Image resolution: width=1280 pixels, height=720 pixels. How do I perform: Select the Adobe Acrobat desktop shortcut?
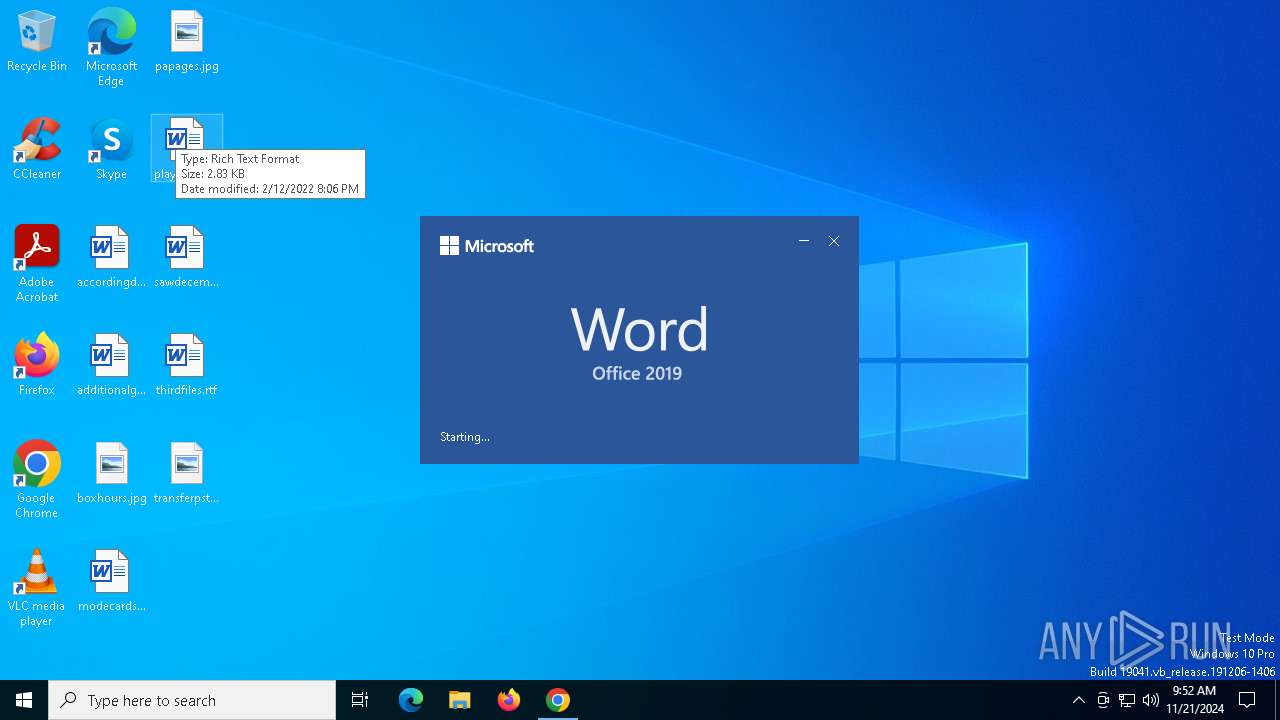pos(37,264)
